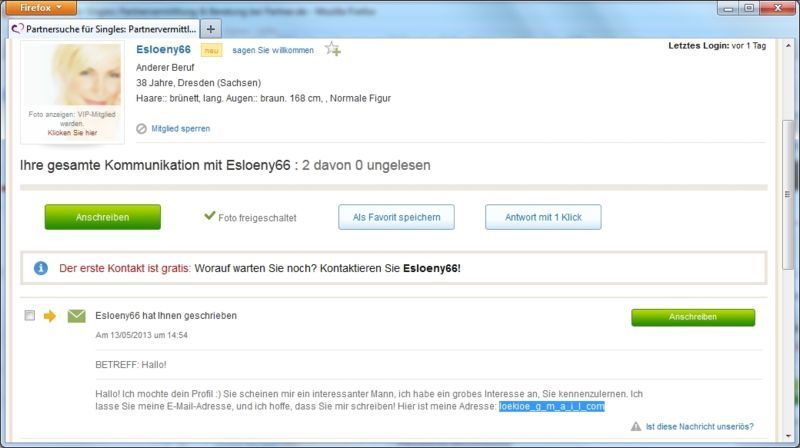
Task: Click the Als Favorit speichern button
Action: (x=396, y=217)
